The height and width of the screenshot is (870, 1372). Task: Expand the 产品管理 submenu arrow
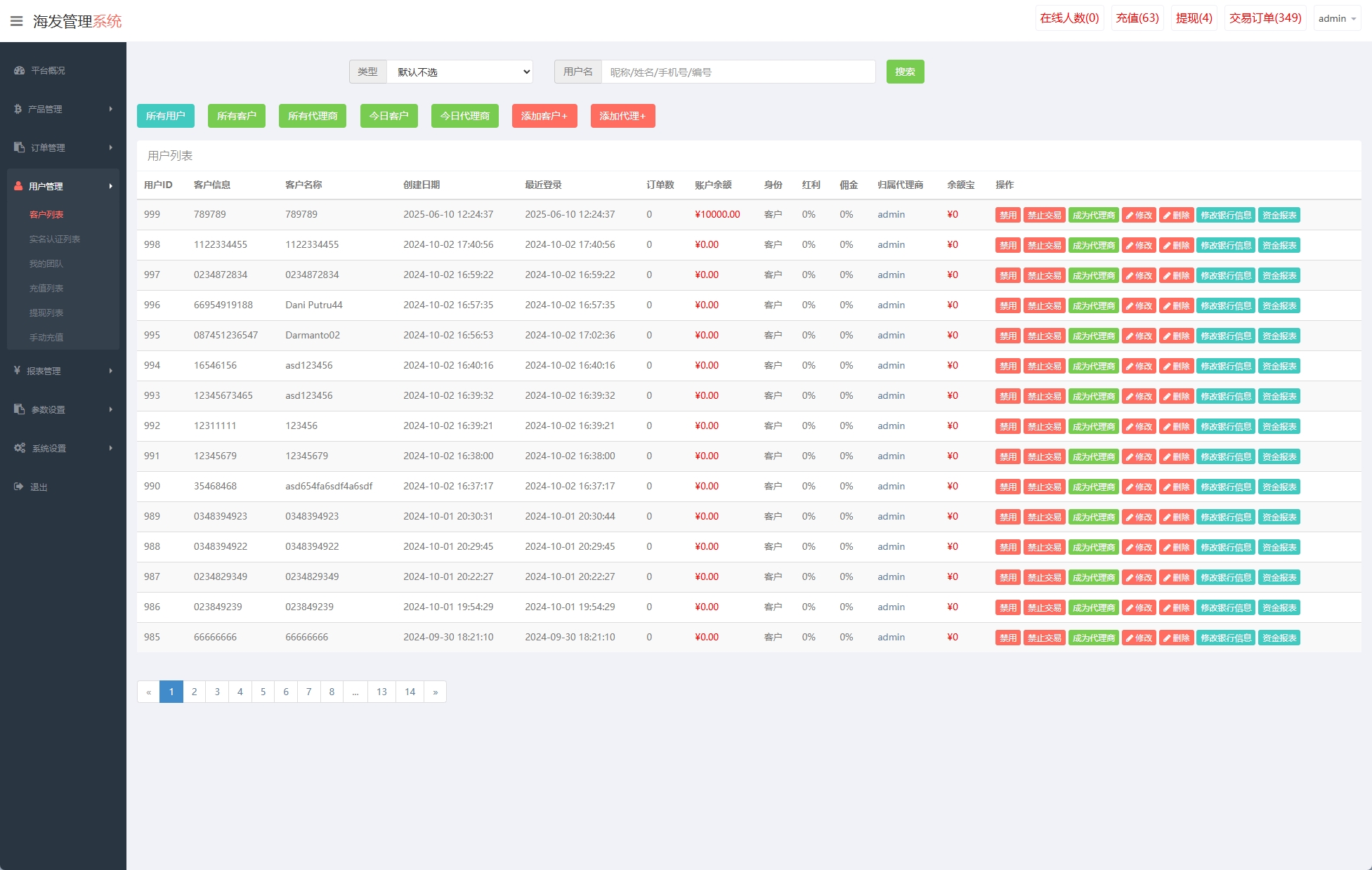click(110, 109)
